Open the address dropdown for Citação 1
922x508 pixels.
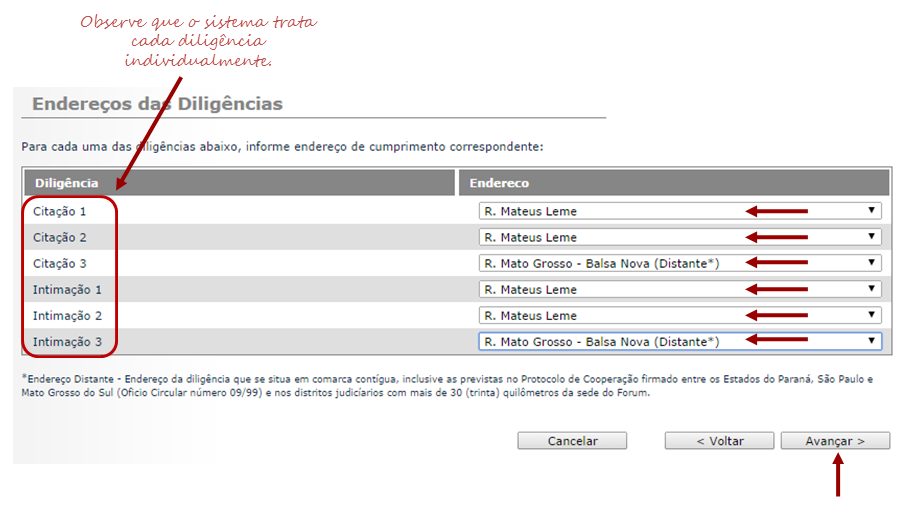coord(680,211)
